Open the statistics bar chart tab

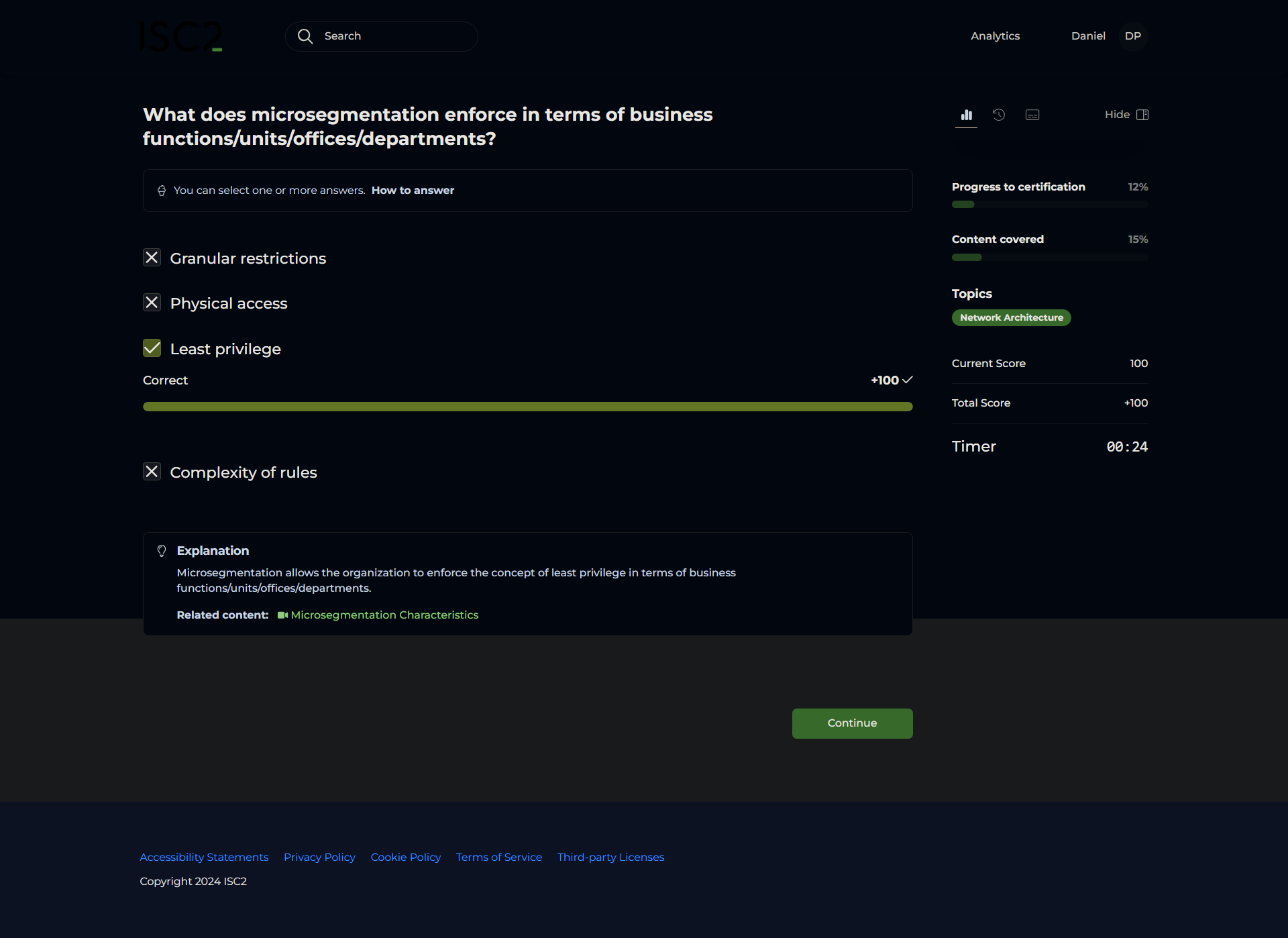(966, 115)
